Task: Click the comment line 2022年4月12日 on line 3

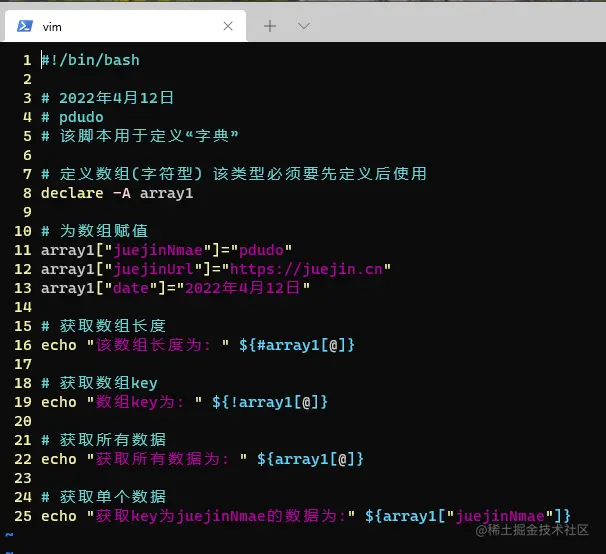Action: click(x=107, y=98)
